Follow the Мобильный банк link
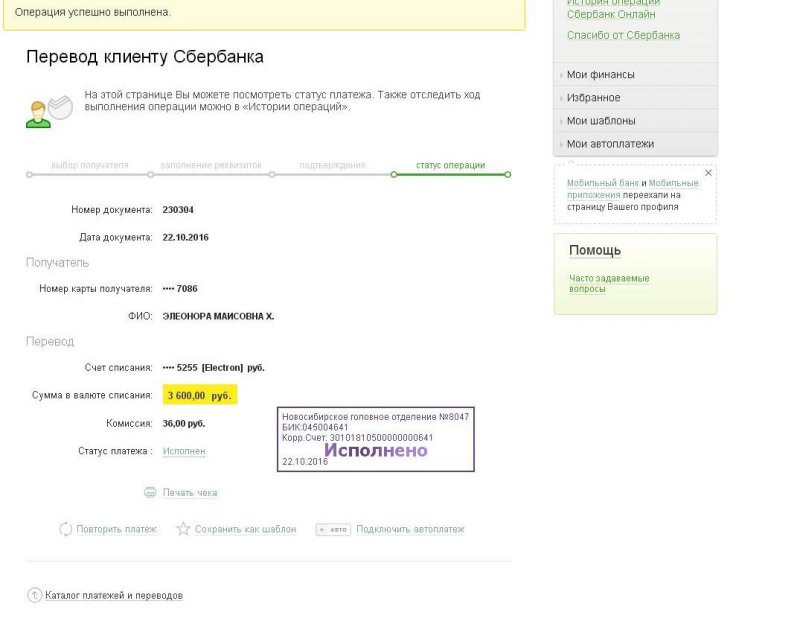The width and height of the screenshot is (800, 630). tap(603, 183)
